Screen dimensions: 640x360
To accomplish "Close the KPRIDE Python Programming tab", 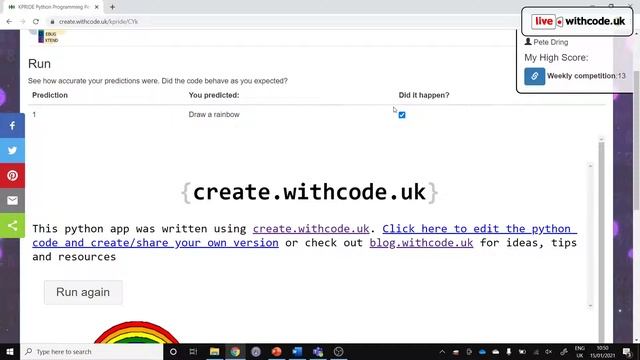I will pyautogui.click(x=97, y=7).
